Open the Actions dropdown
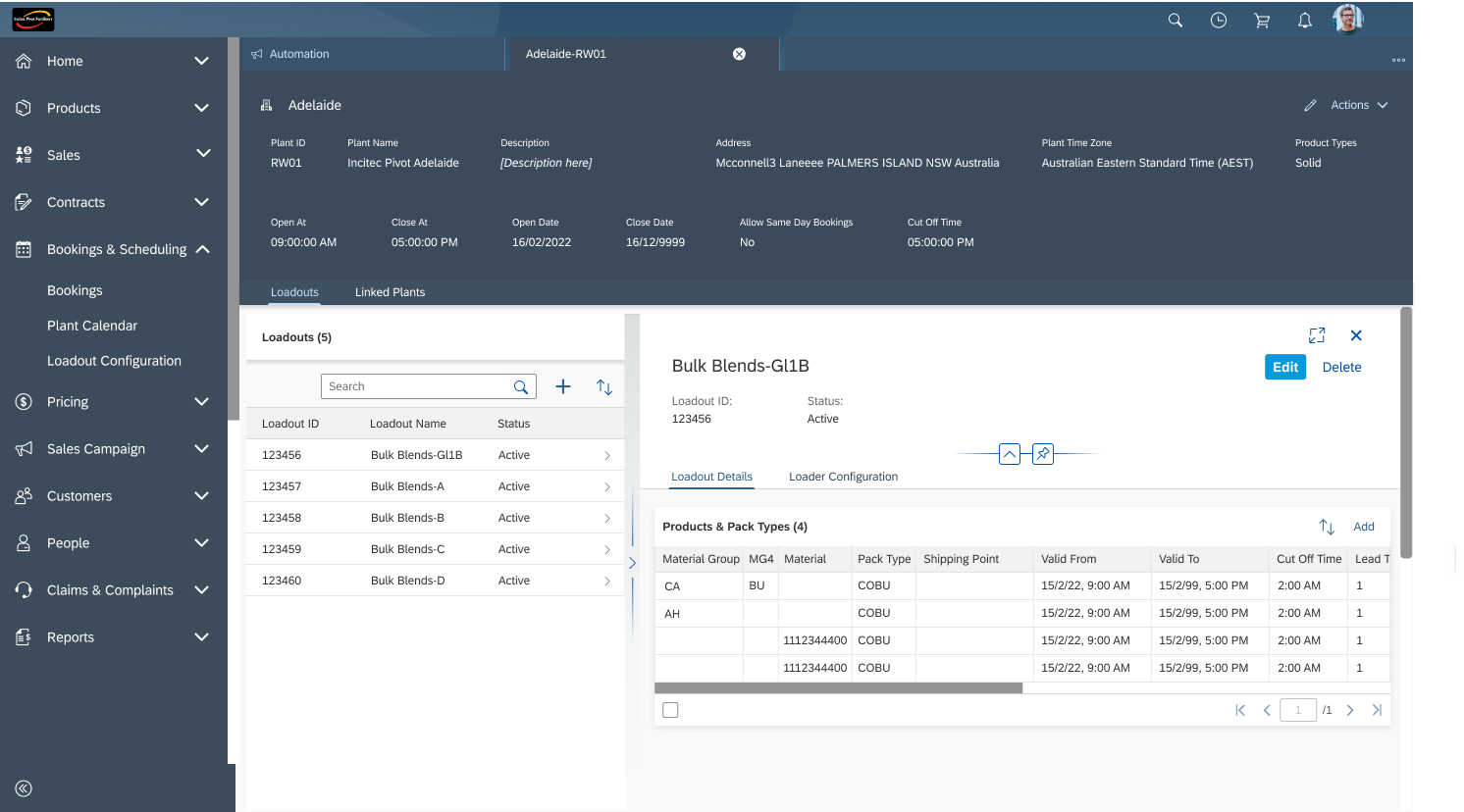The width and height of the screenshot is (1464, 812). (1359, 105)
